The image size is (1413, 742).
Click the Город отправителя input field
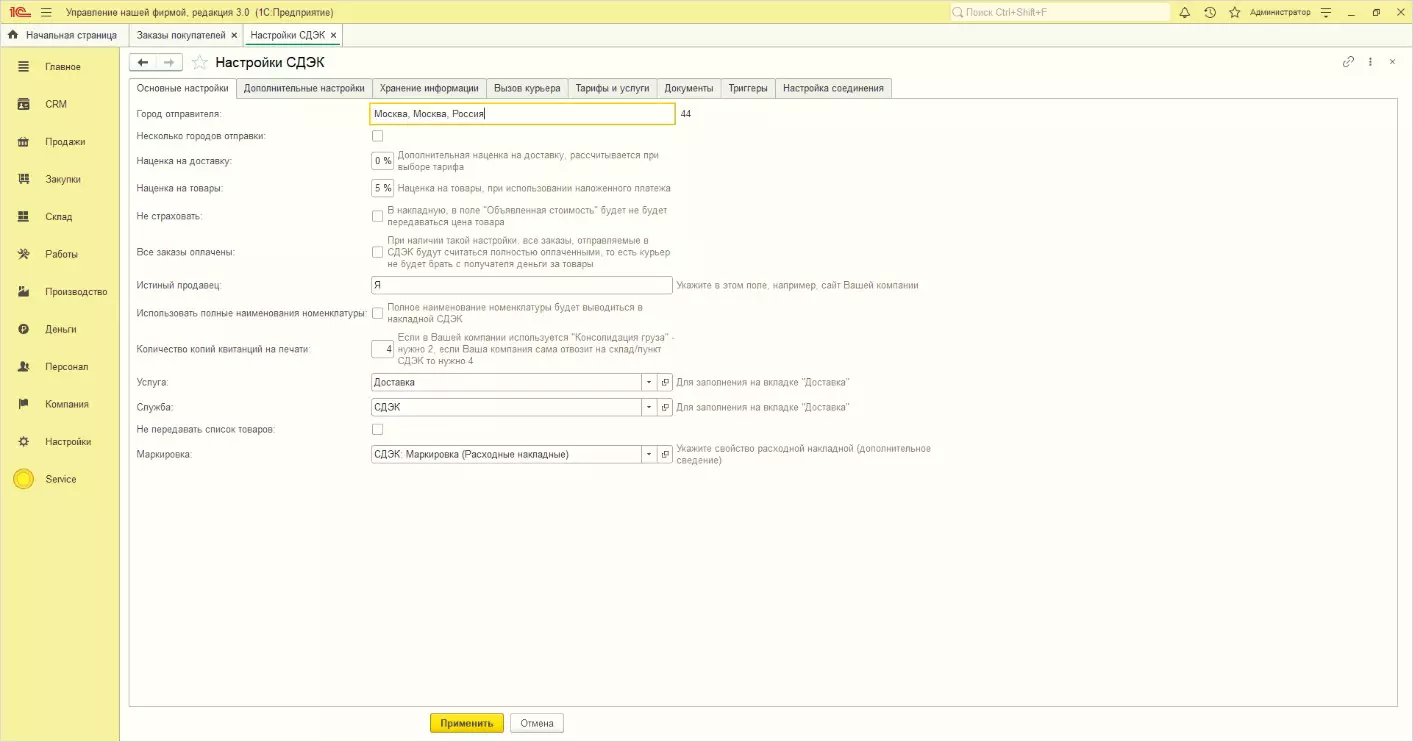click(523, 114)
